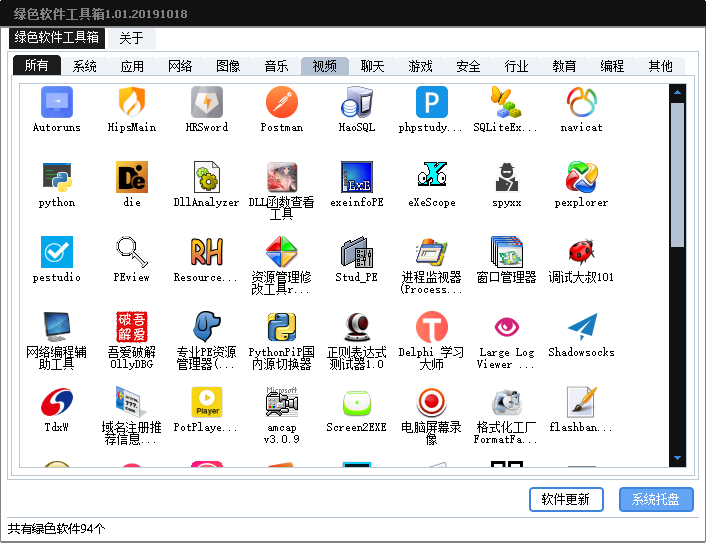Open Resource Hacker RH icon

(207, 252)
